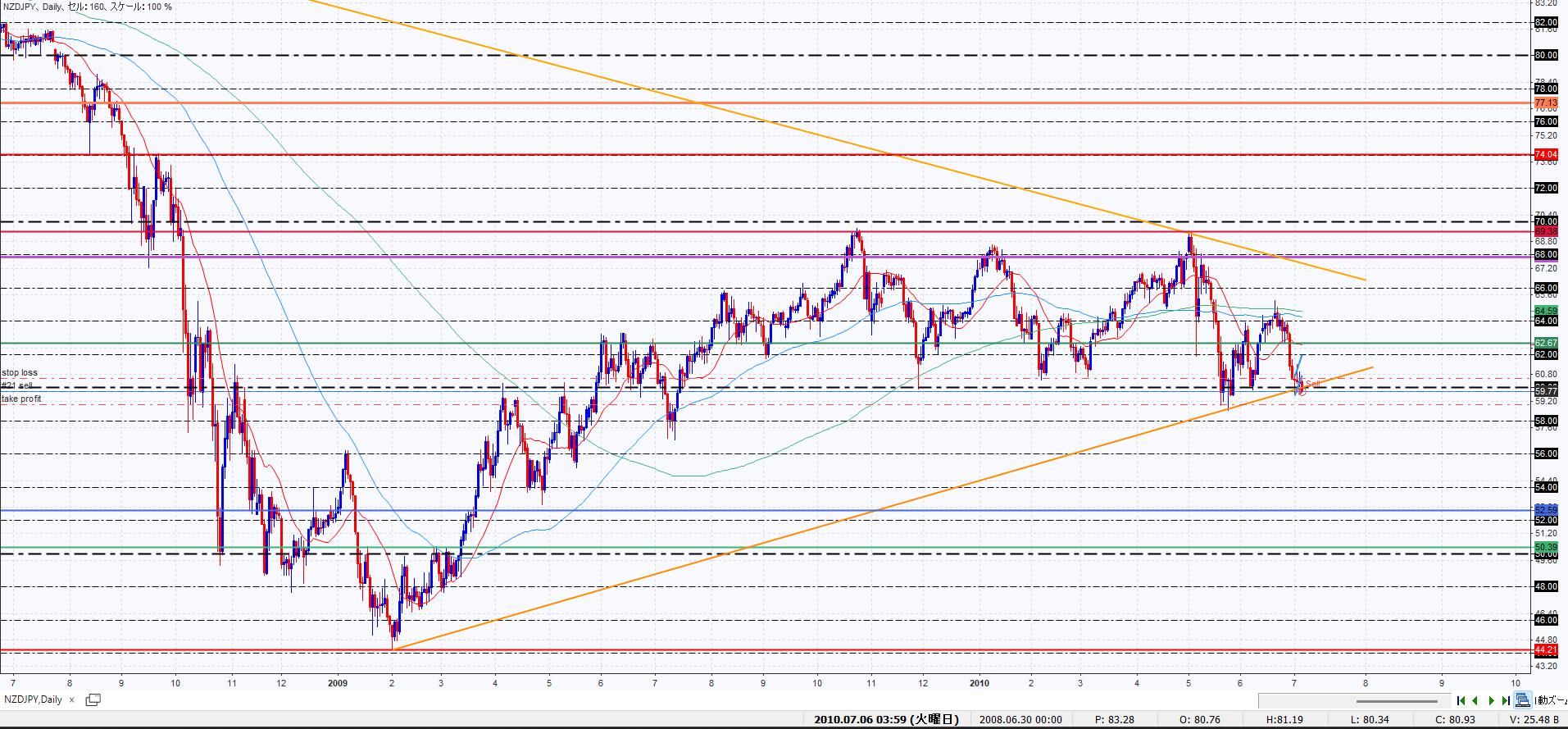Select the 52.59 blue price label
1568x729 pixels.
1545,510
